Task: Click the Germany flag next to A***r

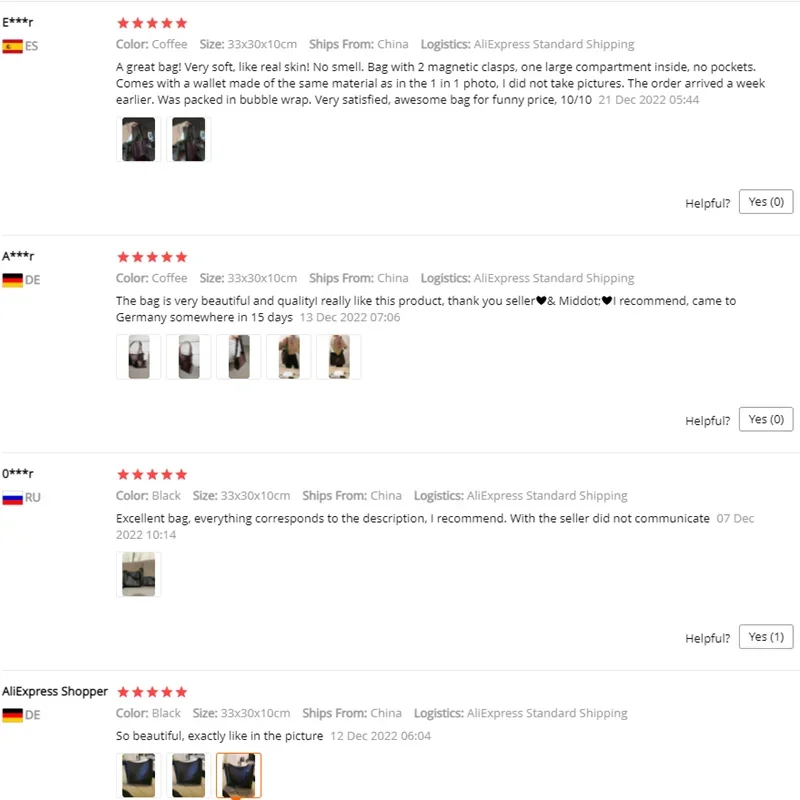Action: (x=12, y=280)
